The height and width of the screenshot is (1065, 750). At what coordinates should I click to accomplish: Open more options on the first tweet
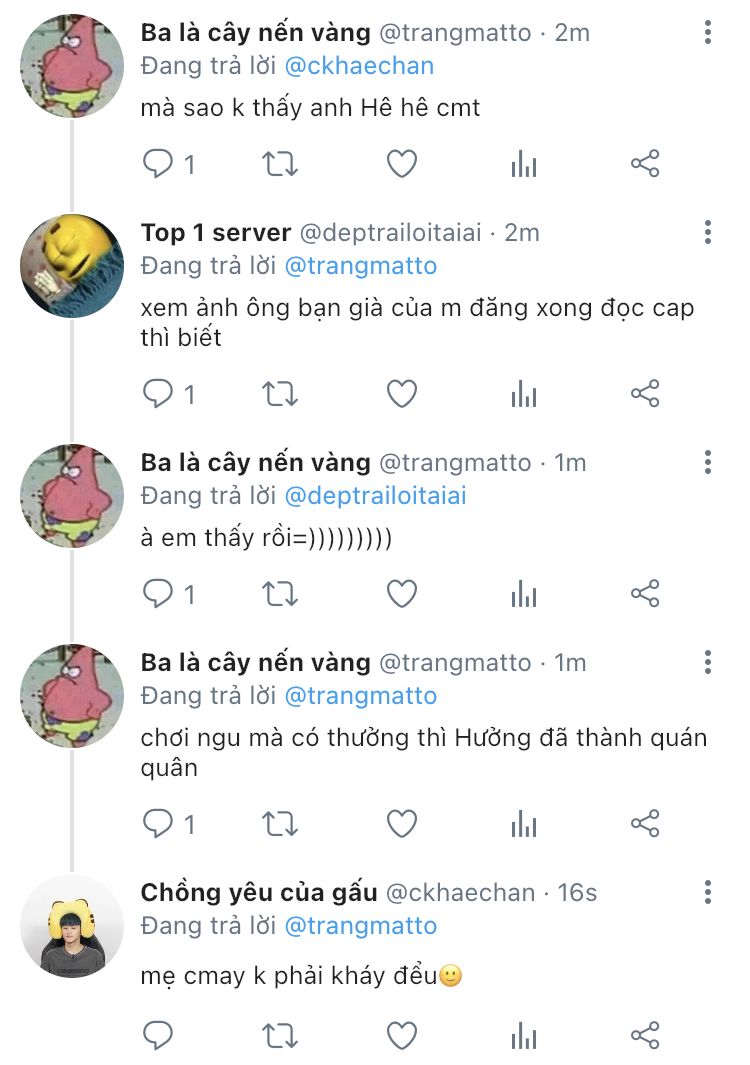point(708,32)
